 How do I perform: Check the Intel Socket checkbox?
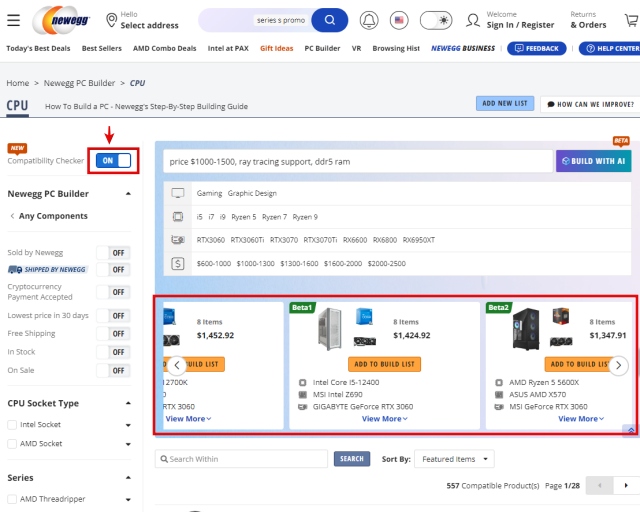[x=12, y=425]
